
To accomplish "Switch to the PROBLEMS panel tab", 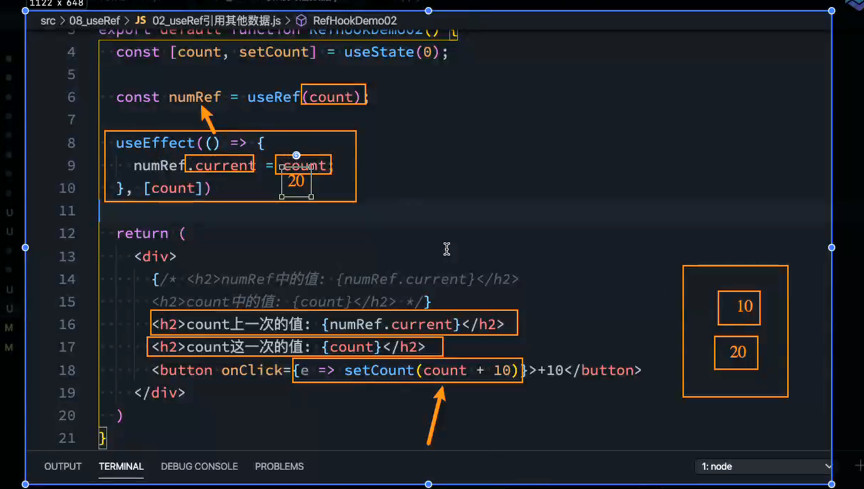I will click(x=279, y=466).
